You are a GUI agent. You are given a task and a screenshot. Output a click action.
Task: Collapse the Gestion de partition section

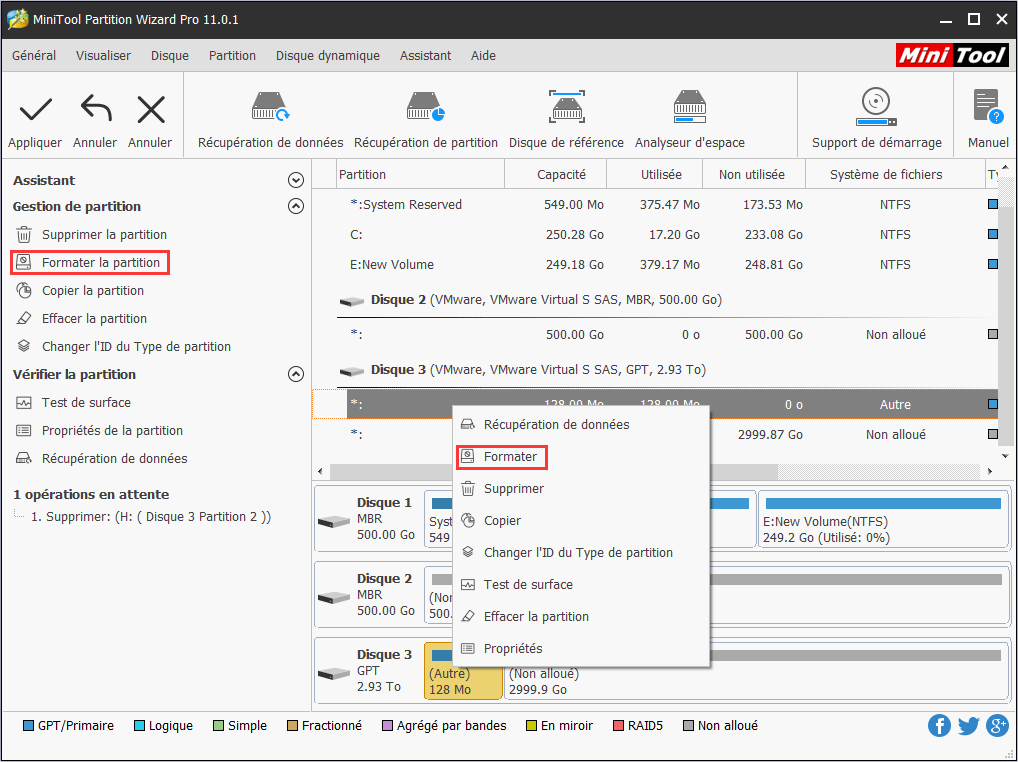coord(295,207)
